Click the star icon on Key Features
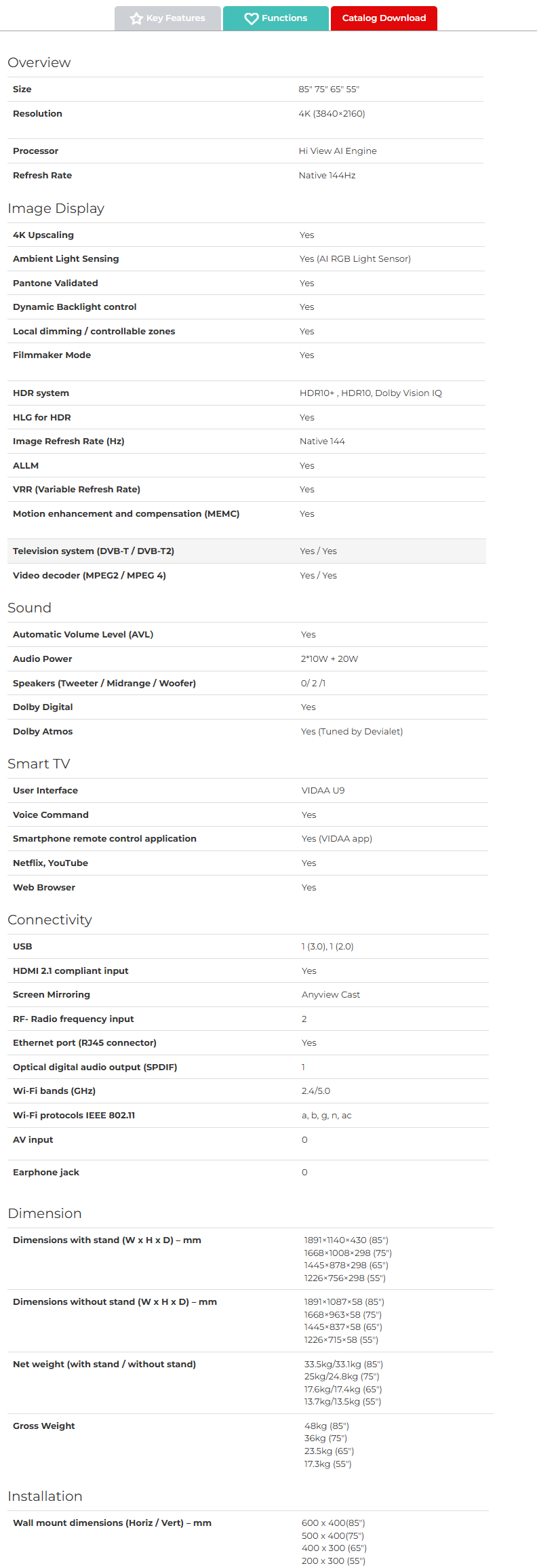Viewport: 537px width, 1568px height. point(136,18)
